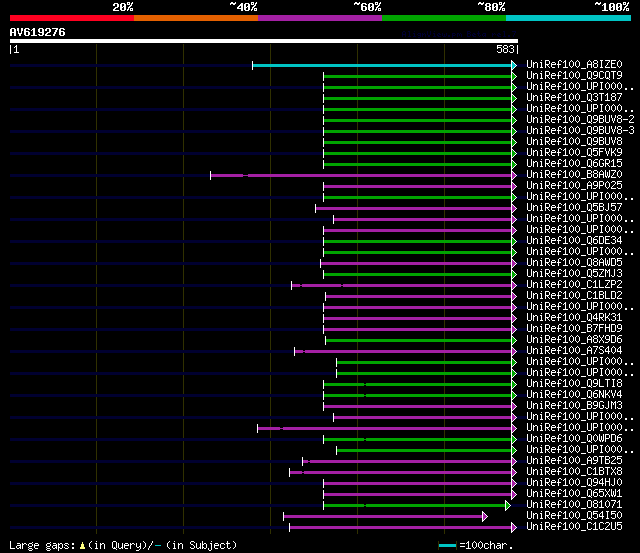Select label UniRef100_C1BLD2
Screen dimensions: 640x553
[574, 296]
